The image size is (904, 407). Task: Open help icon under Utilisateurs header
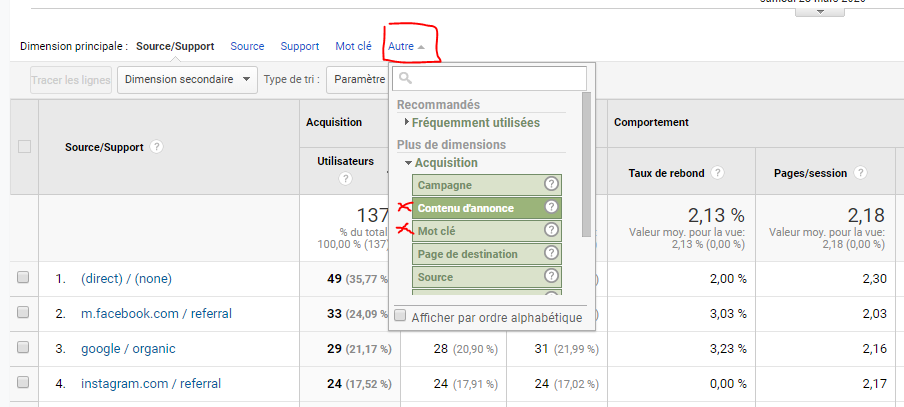pos(345,179)
